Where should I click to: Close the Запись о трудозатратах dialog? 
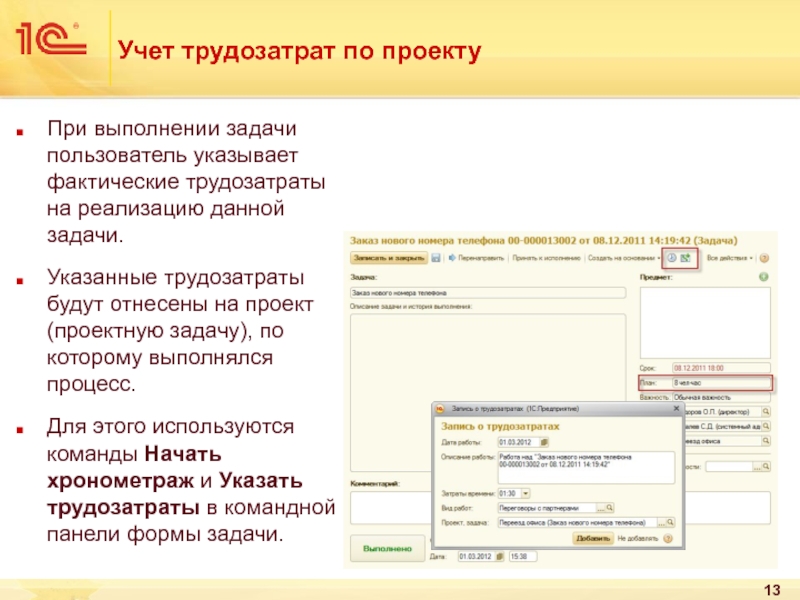[x=676, y=409]
